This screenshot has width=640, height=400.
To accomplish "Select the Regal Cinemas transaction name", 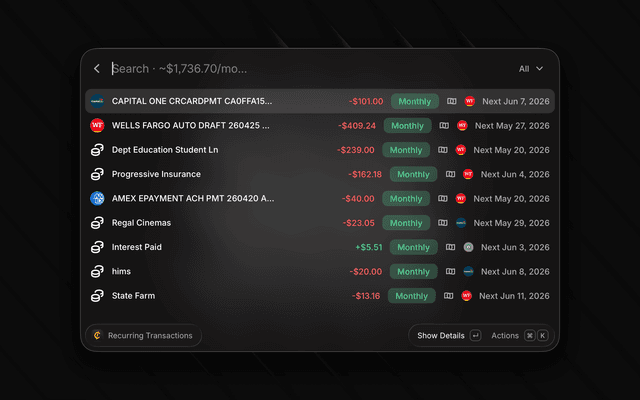I will (x=141, y=223).
